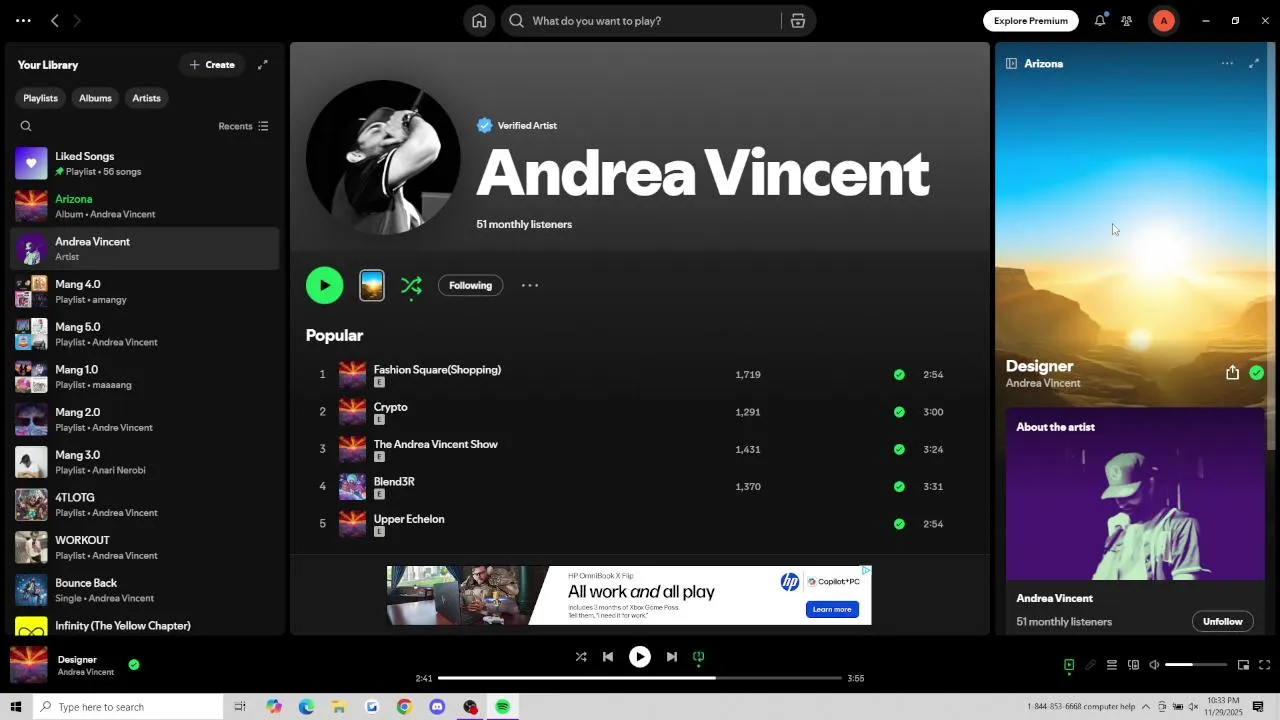The height and width of the screenshot is (720, 1280).
Task: Collapse the Arizona now playing panel
Action: pyautogui.click(x=1011, y=64)
